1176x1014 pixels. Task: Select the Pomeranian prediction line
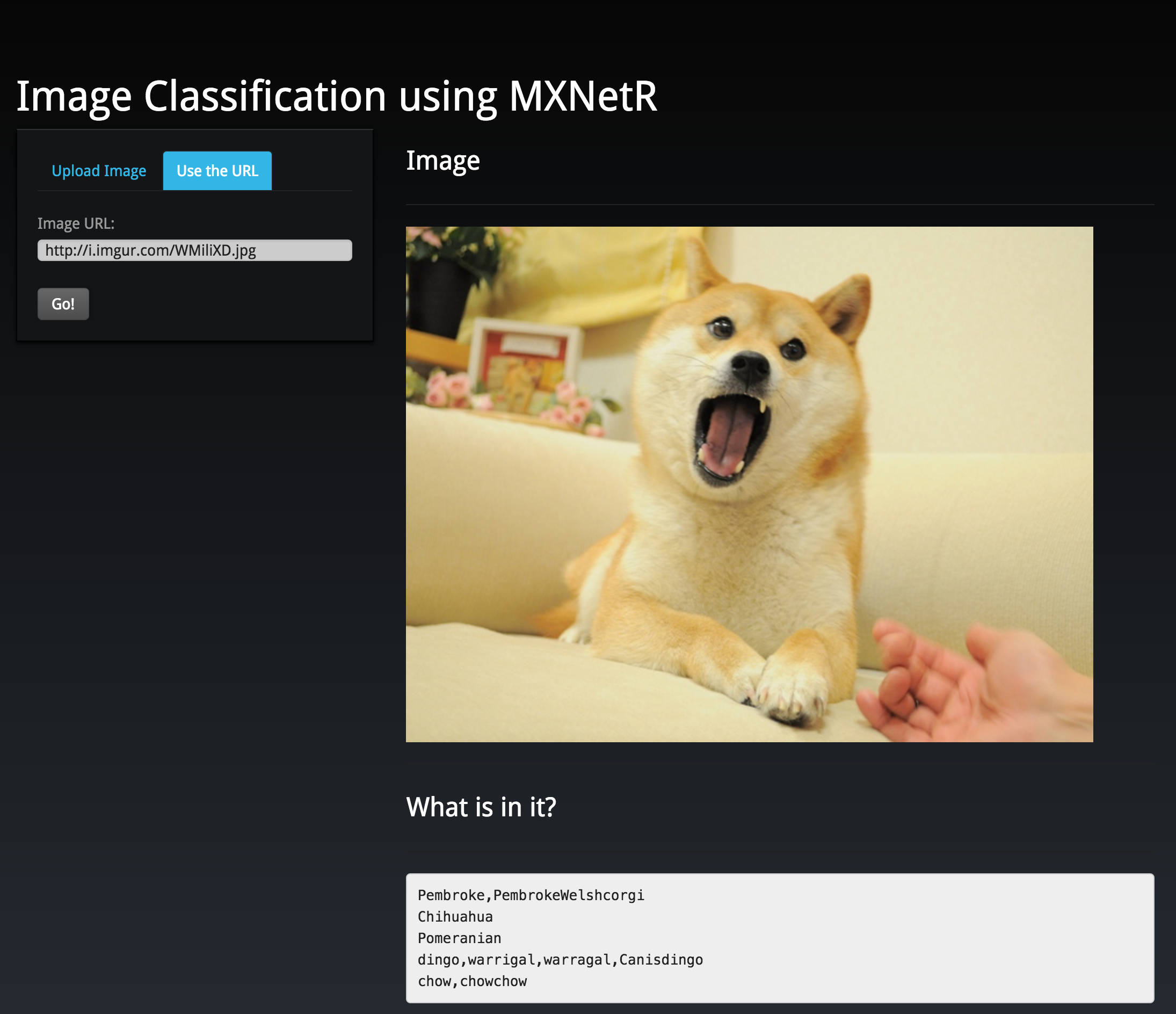(459, 938)
